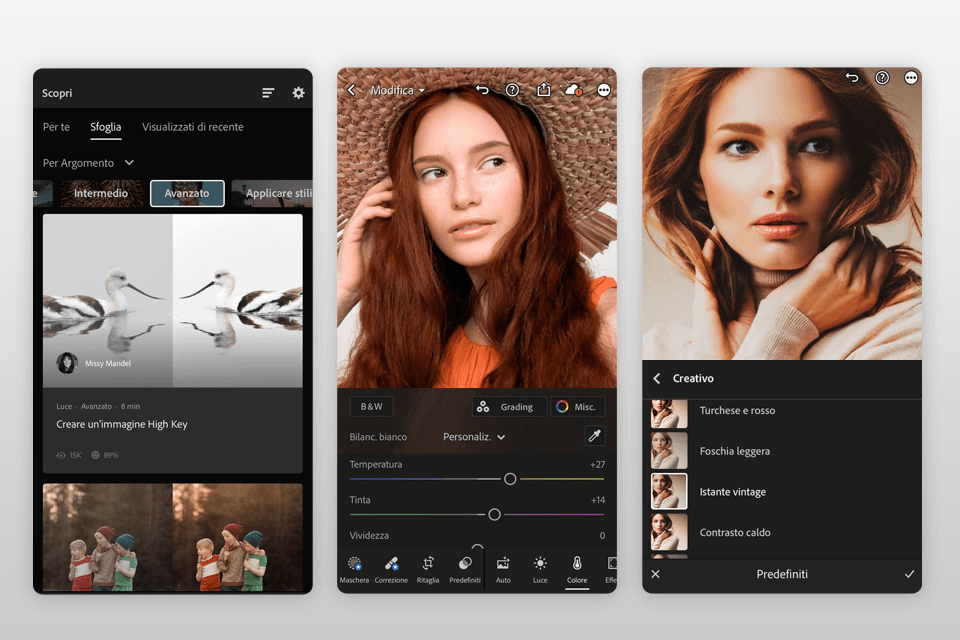Cancel Predefiniti with X icon
This screenshot has height=640, width=960.
click(x=656, y=574)
